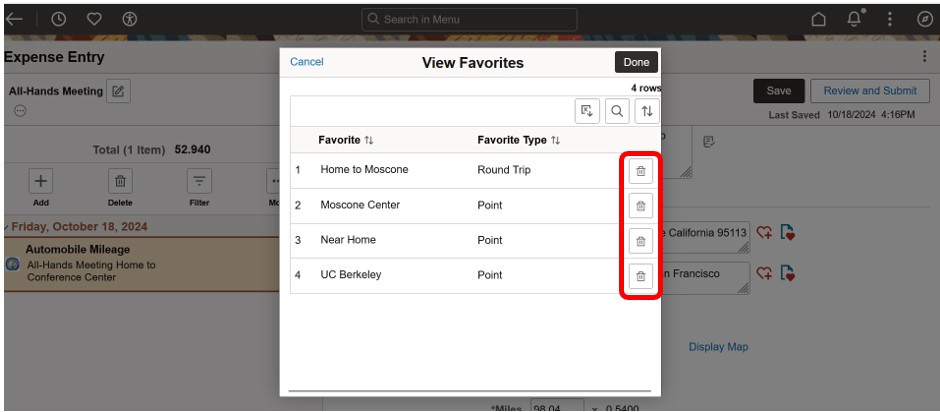Screen dimensions: 940x412
Task: Click the grid search magnifier icon
Action: coord(618,111)
